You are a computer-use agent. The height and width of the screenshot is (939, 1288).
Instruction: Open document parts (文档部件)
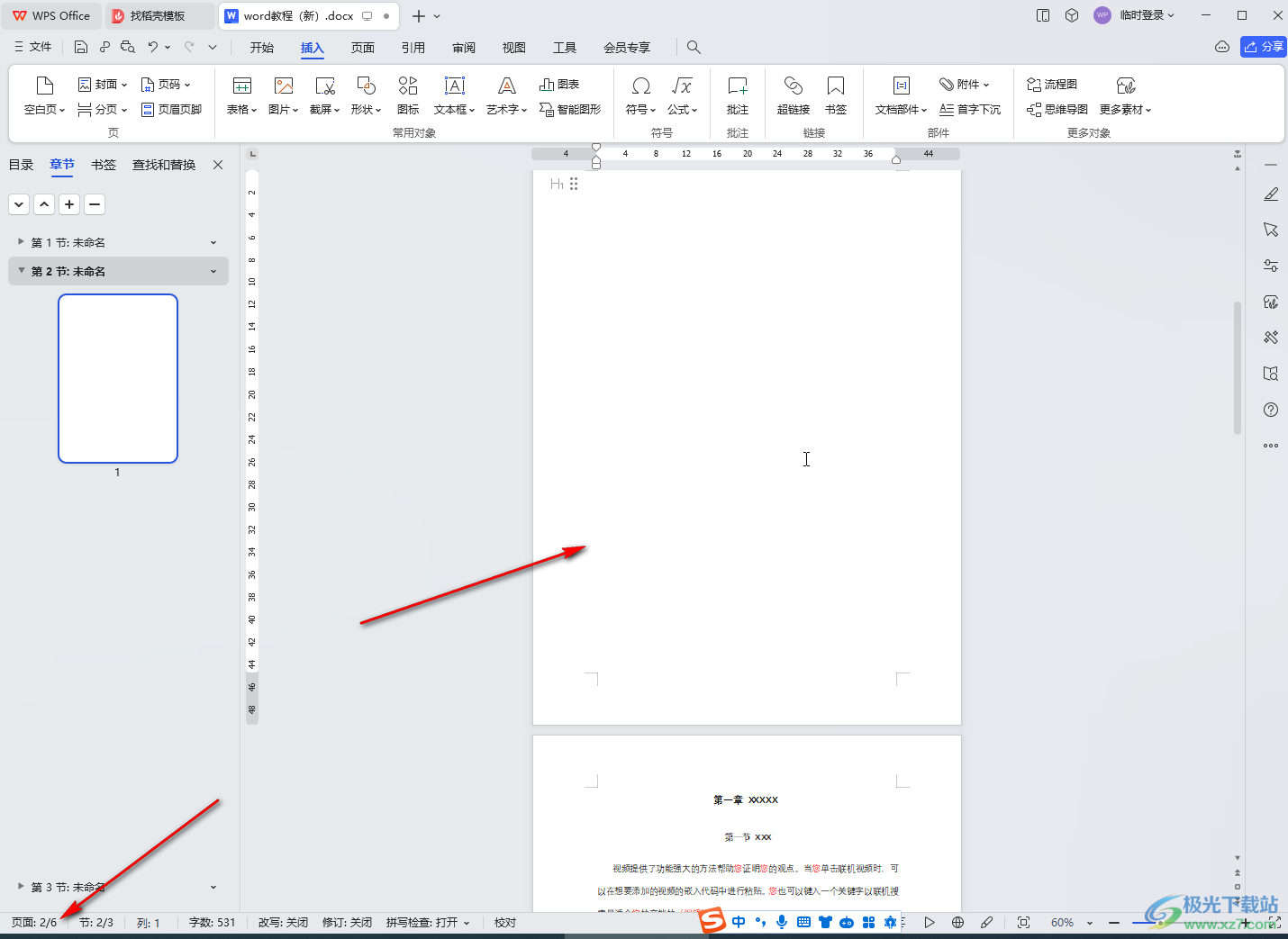point(901,96)
